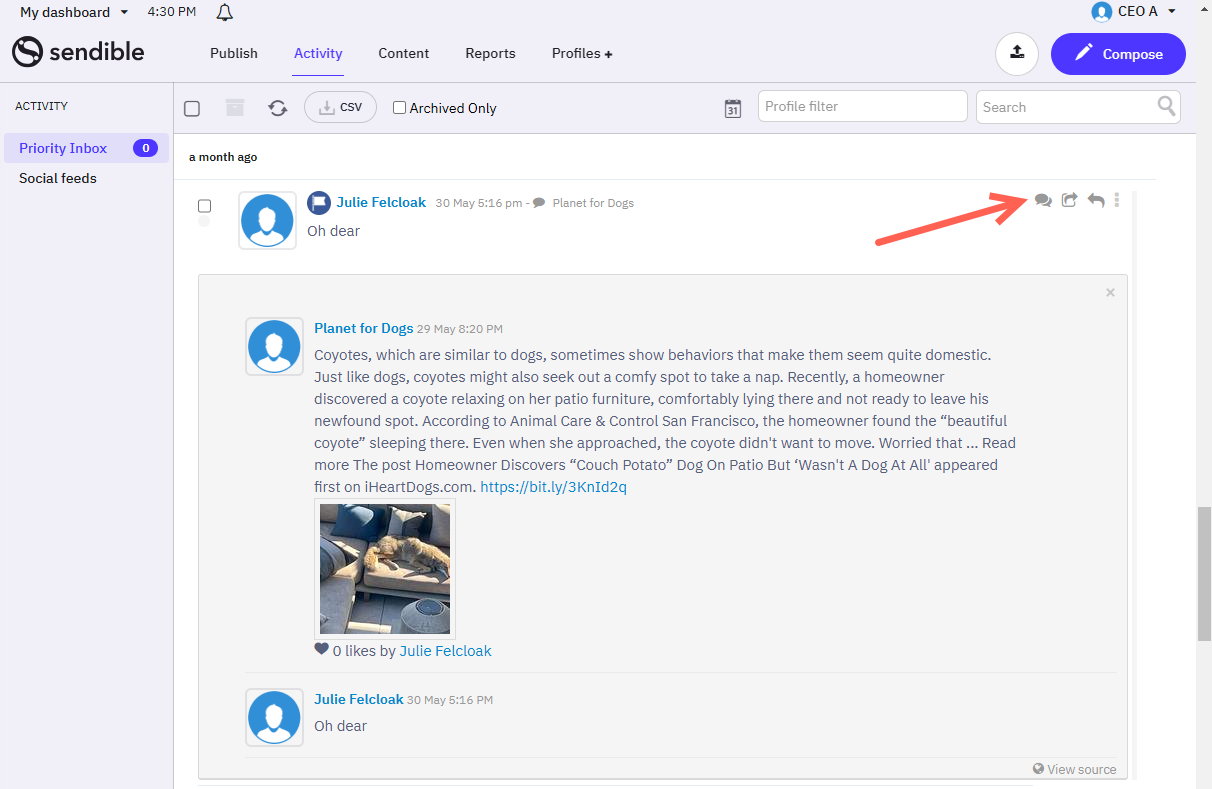This screenshot has width=1212, height=789.
Task: Click the Sendible logo
Action: coord(78,52)
